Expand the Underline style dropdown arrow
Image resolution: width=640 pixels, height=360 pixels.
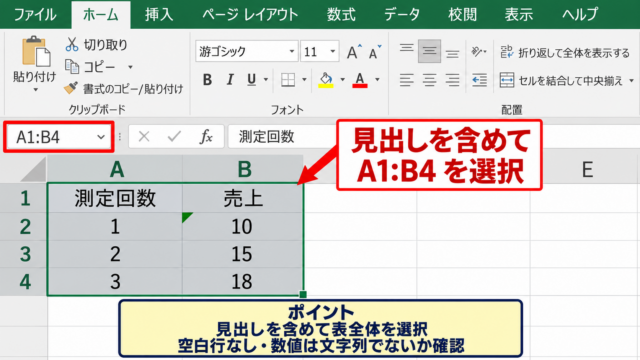(266, 80)
